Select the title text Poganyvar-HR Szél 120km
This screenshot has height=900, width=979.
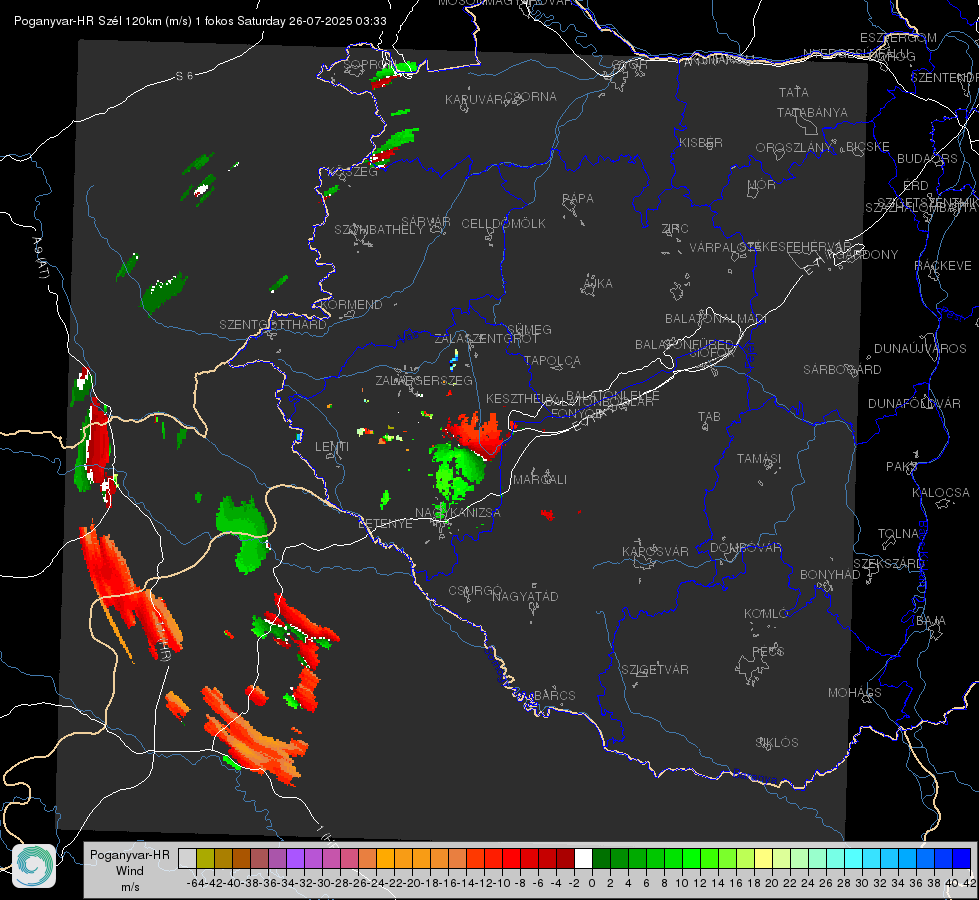(x=89, y=21)
